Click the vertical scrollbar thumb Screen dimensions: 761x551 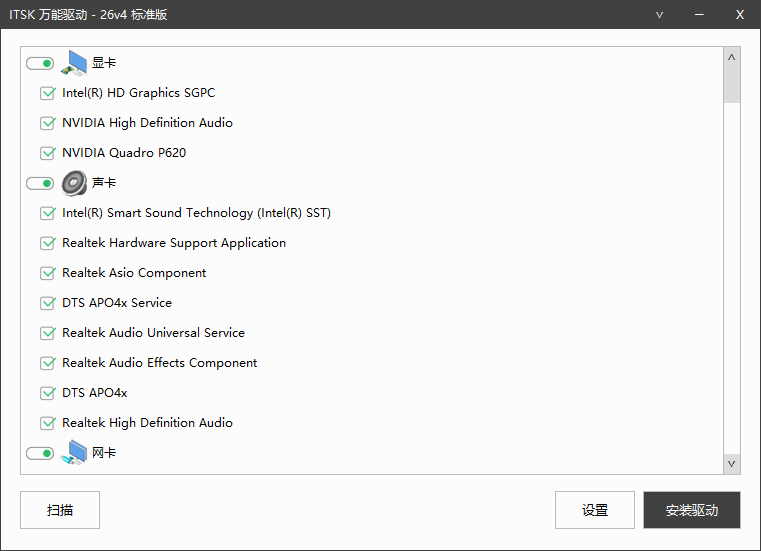pyautogui.click(x=731, y=85)
